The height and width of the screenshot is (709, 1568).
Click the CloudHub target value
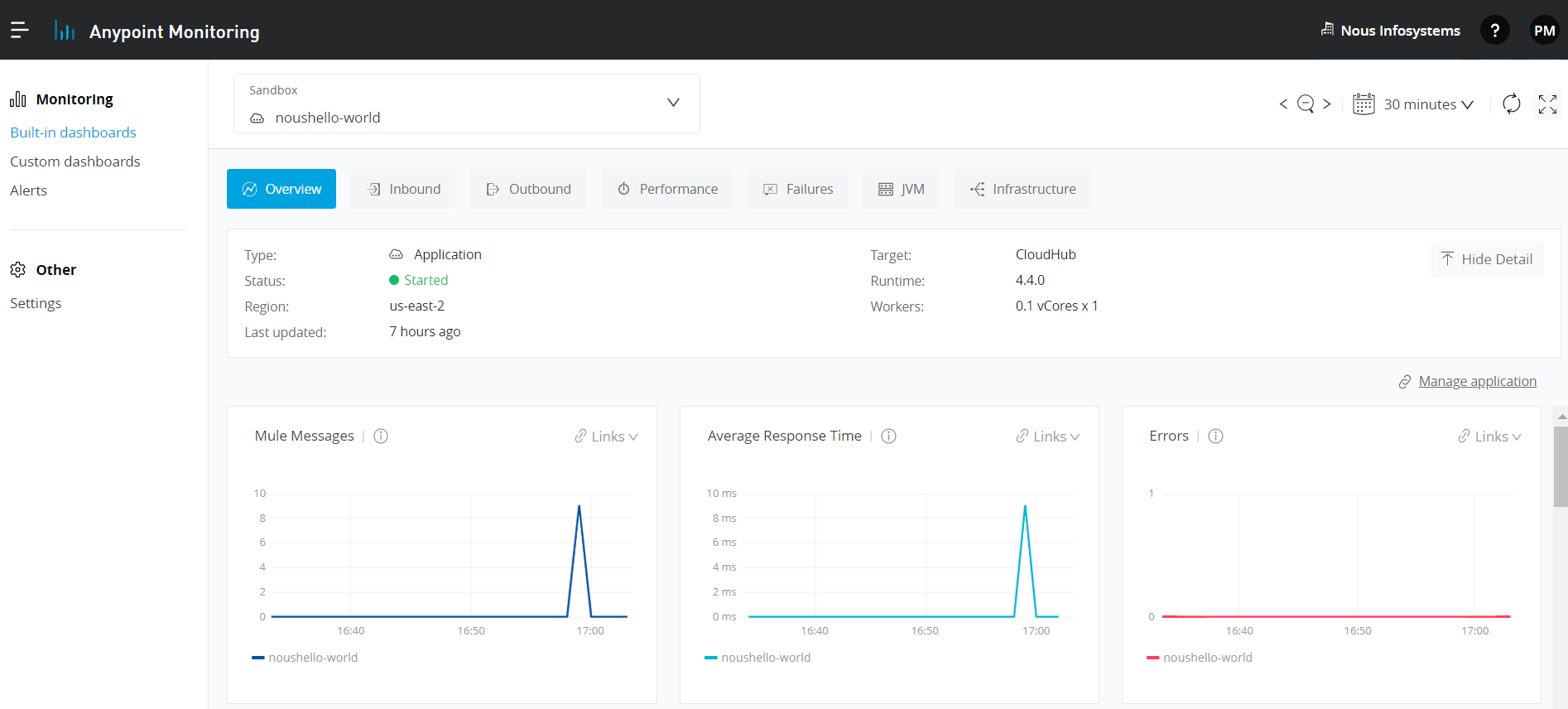coord(1046,254)
